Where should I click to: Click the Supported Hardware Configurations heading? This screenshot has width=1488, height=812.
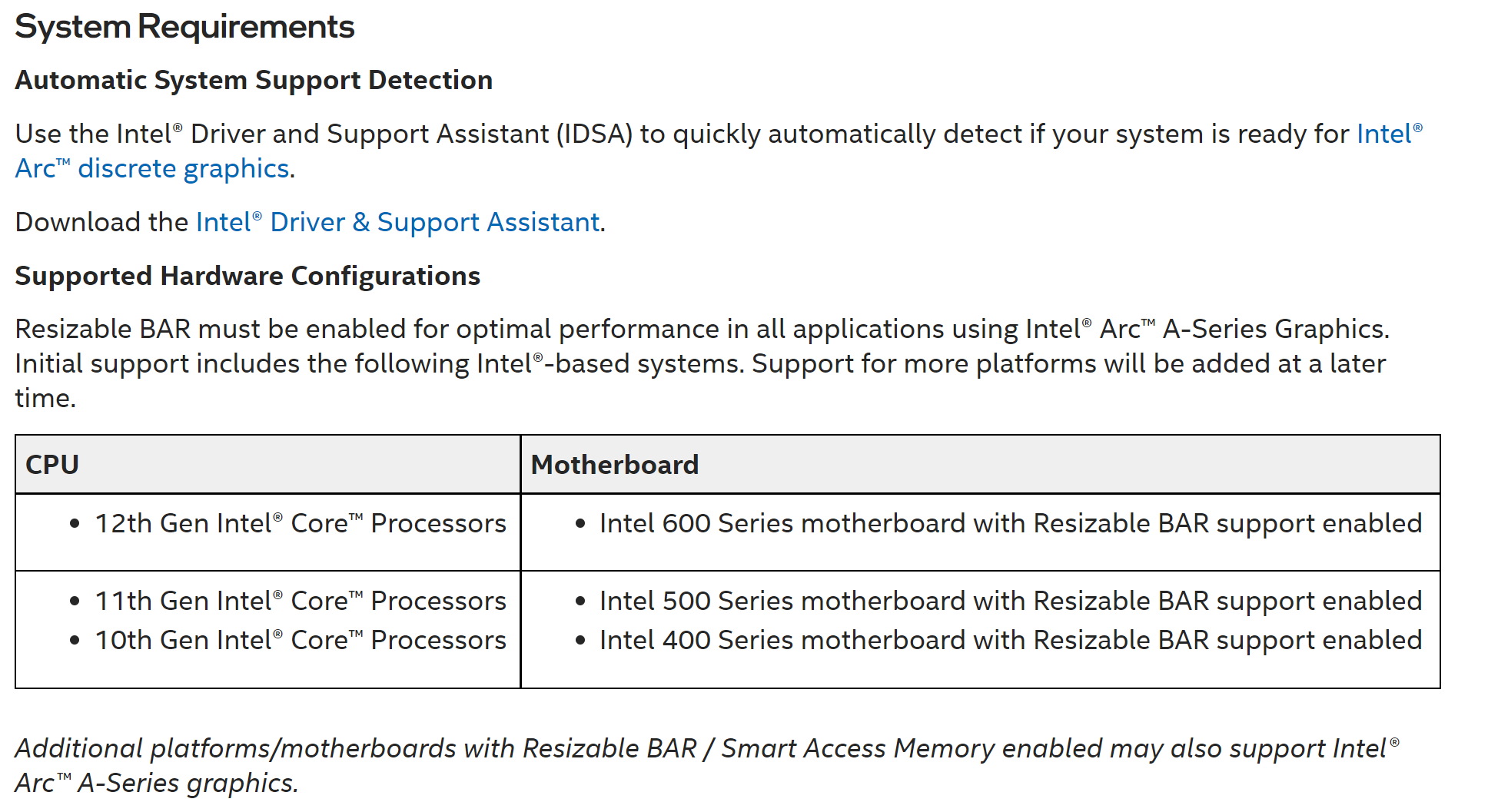click(247, 276)
